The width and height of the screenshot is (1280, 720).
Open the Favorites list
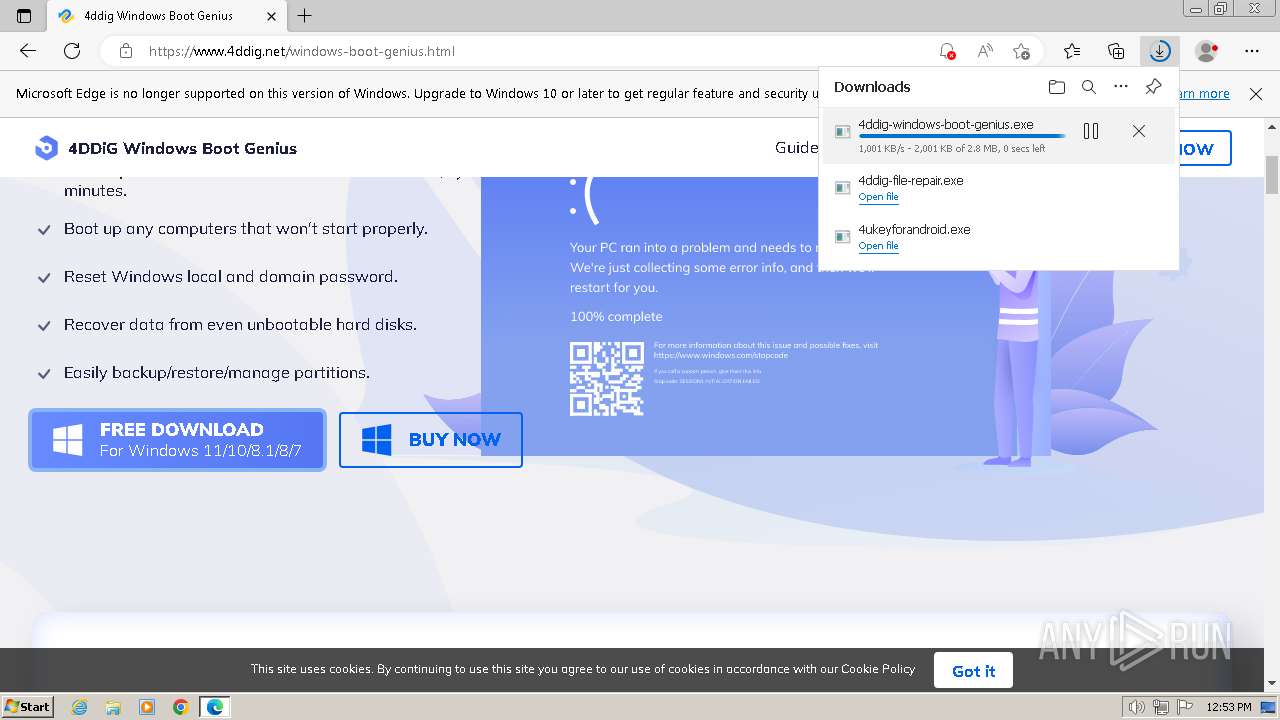(1072, 51)
